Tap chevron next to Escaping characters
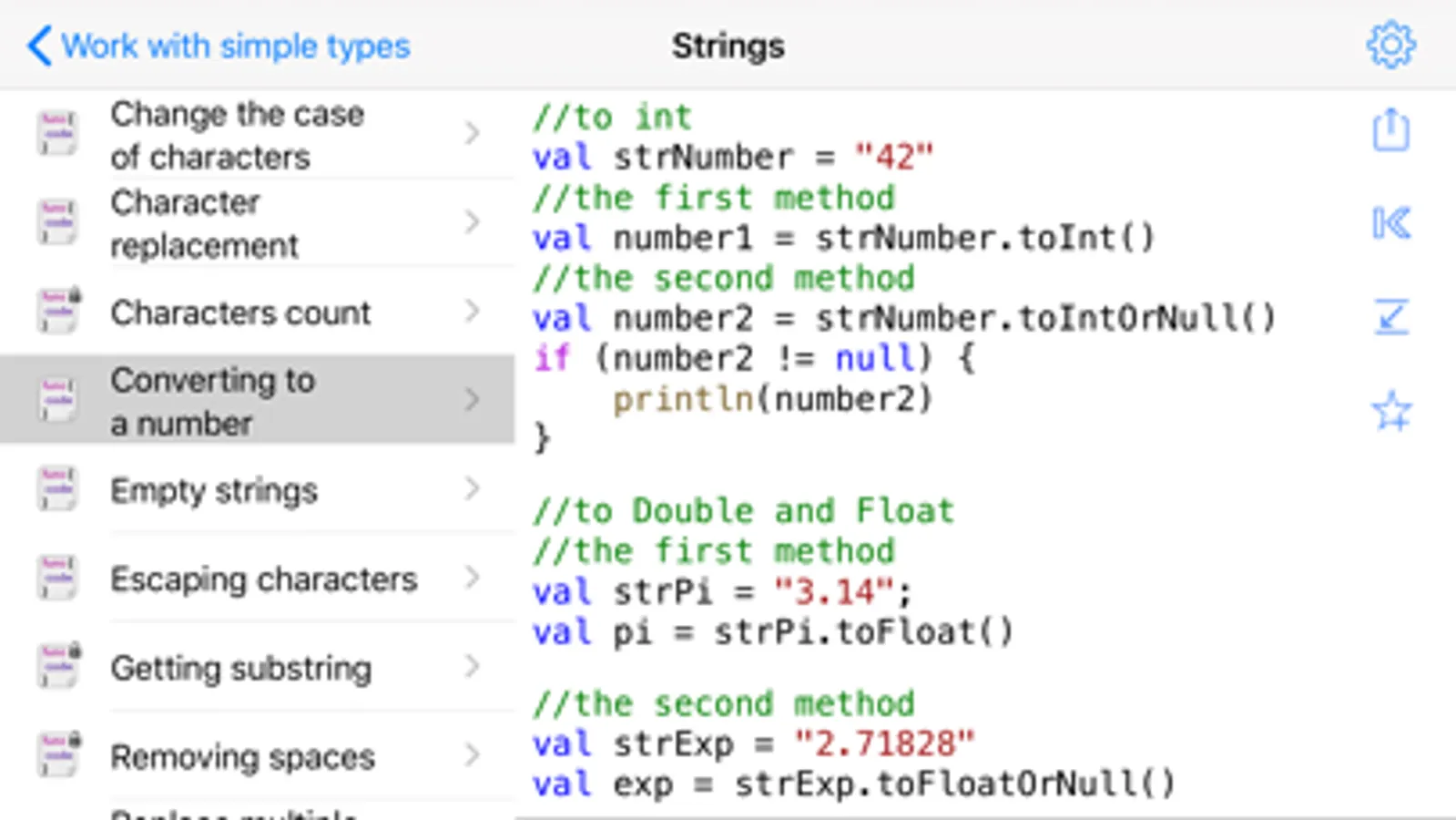 pos(472,578)
